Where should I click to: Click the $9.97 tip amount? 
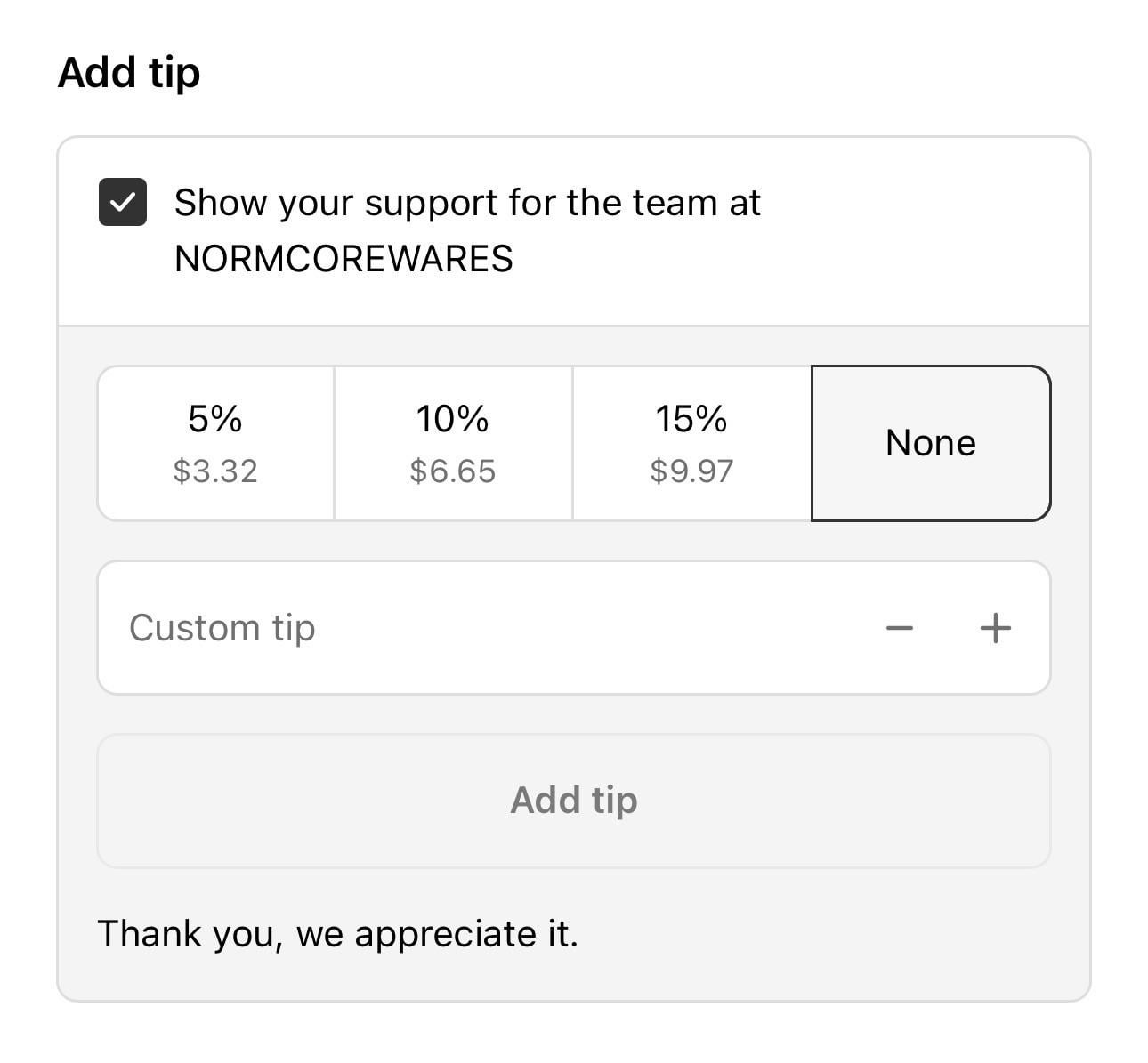[691, 471]
